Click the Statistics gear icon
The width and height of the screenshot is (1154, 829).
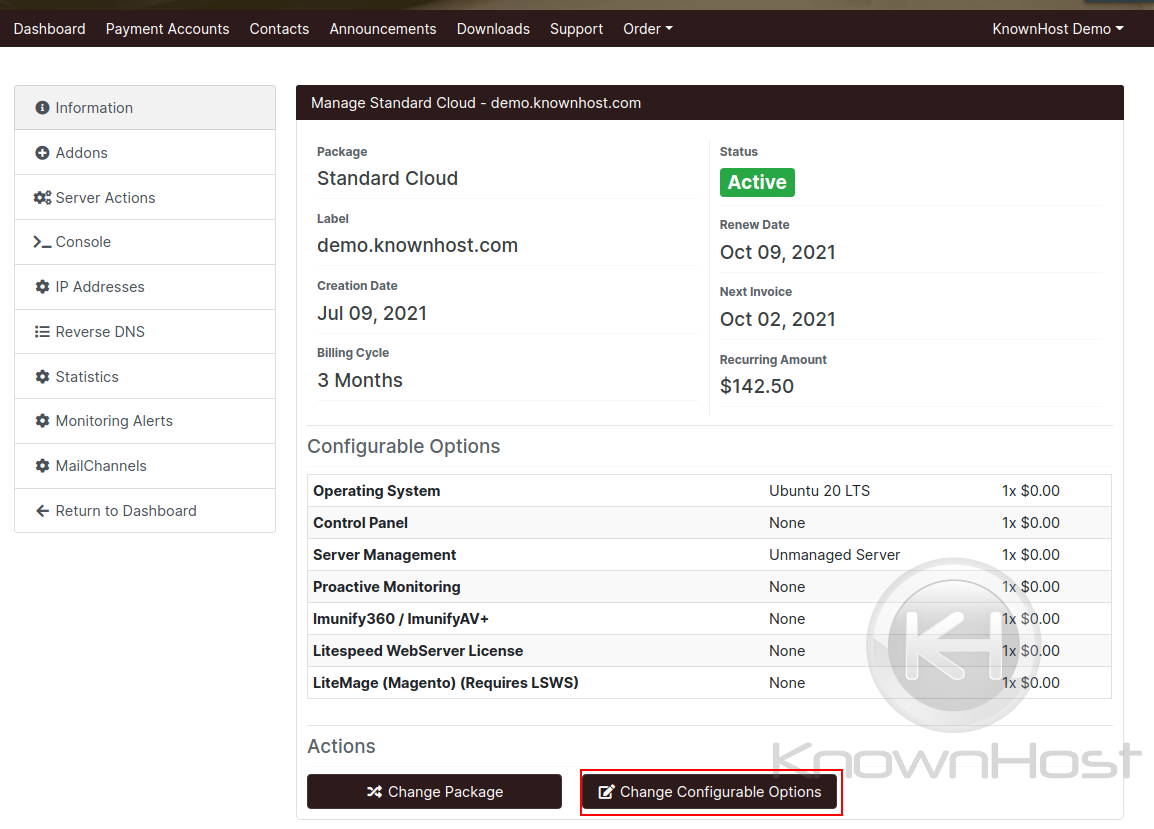(x=42, y=376)
